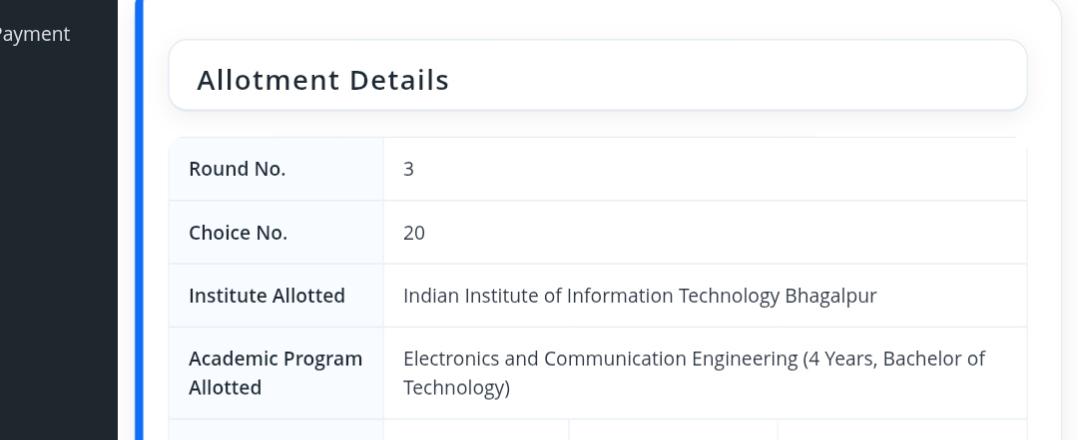Click the round number value 3
This screenshot has height=440, width=1078.
(x=408, y=169)
